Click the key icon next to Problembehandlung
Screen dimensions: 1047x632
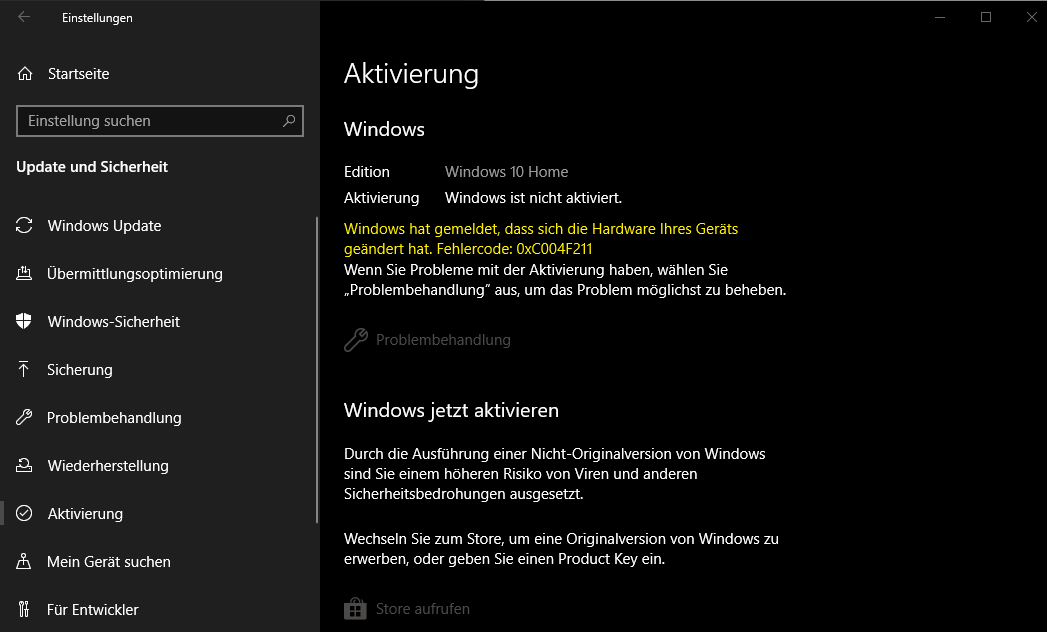click(x=355, y=339)
